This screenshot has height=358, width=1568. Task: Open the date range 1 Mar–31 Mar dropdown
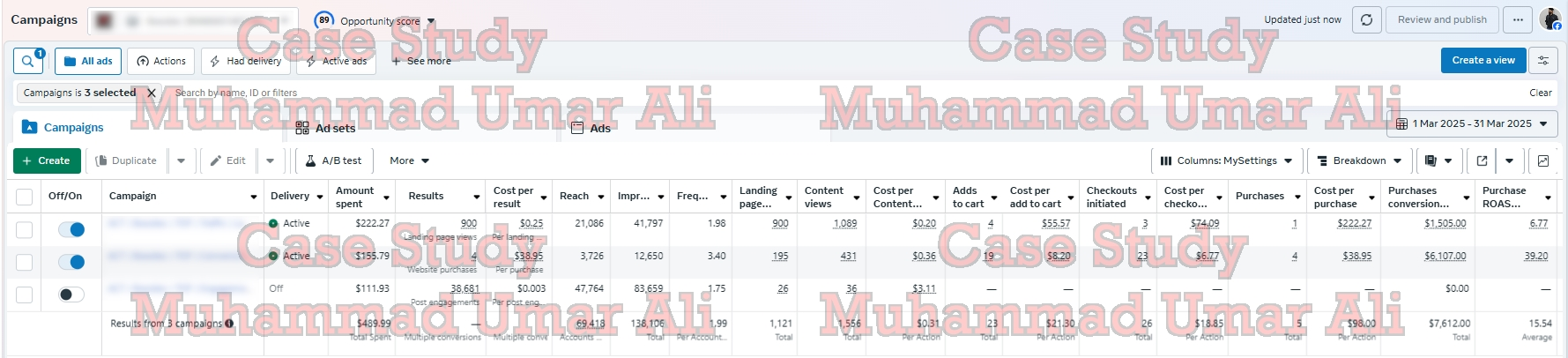(1471, 124)
